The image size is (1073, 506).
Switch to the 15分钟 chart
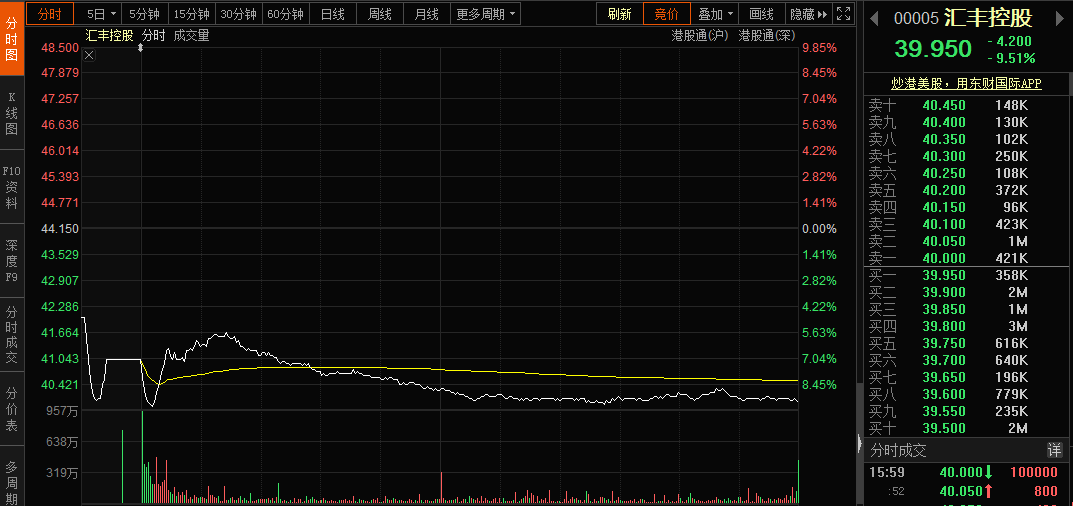point(192,14)
